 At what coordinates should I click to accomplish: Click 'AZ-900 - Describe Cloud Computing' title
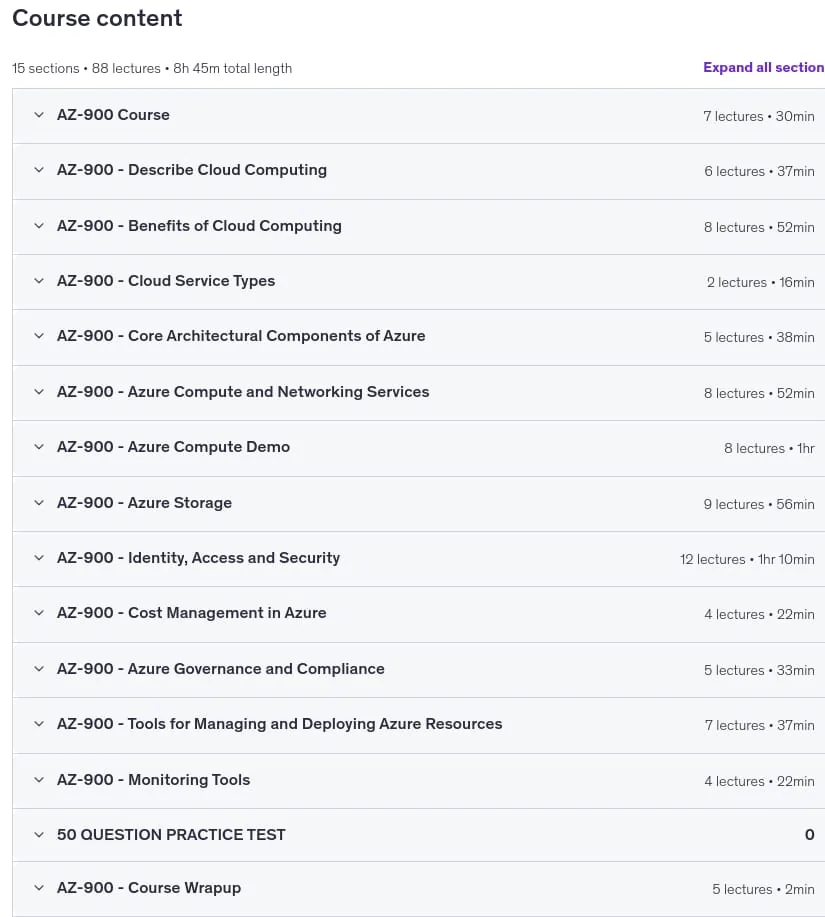[x=192, y=170]
